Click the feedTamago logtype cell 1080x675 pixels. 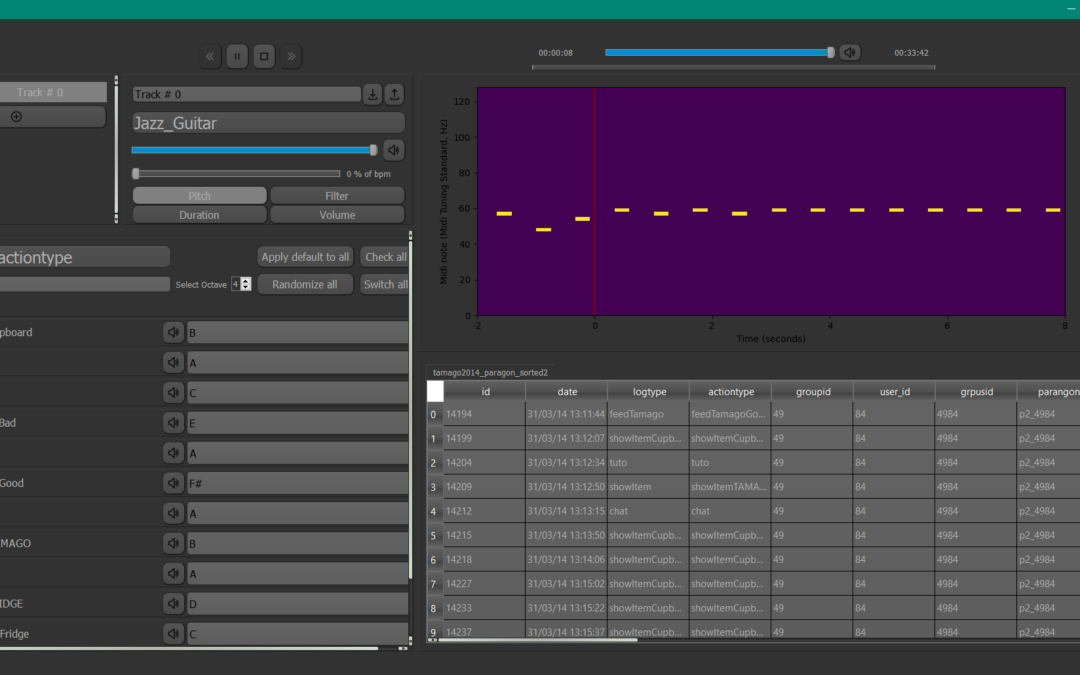click(x=648, y=414)
